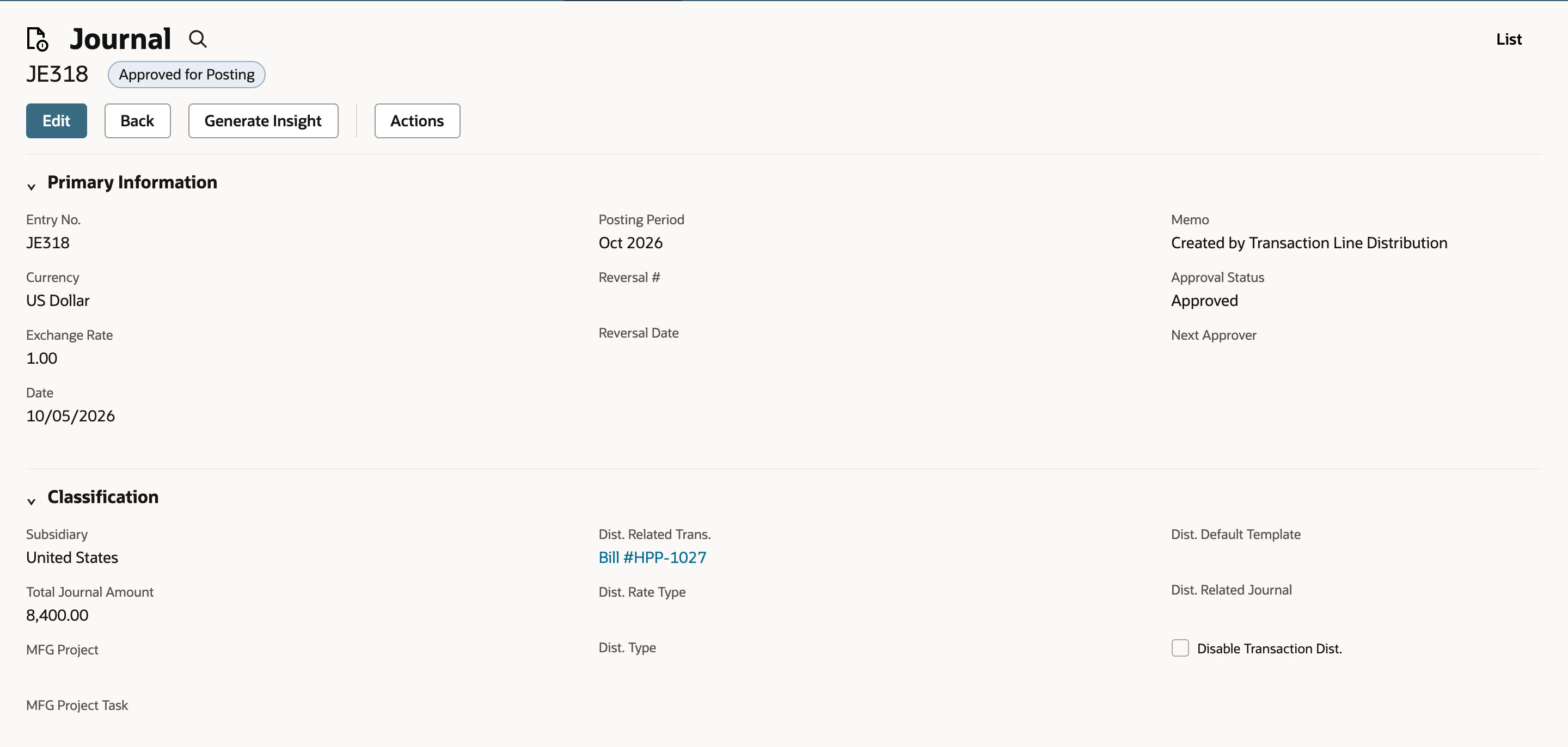Screen dimensions: 1568x747
Task: Click the Approval Status value Approved
Action: point(1204,300)
